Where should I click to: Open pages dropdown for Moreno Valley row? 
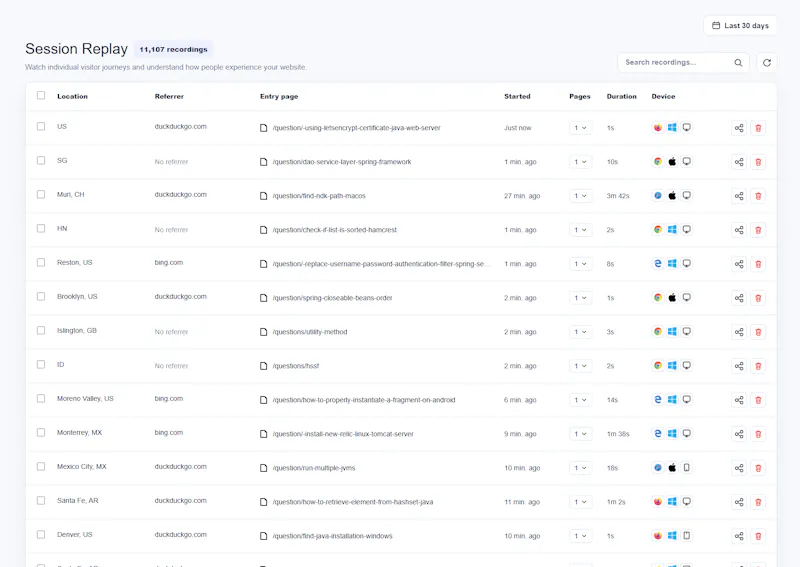point(581,400)
